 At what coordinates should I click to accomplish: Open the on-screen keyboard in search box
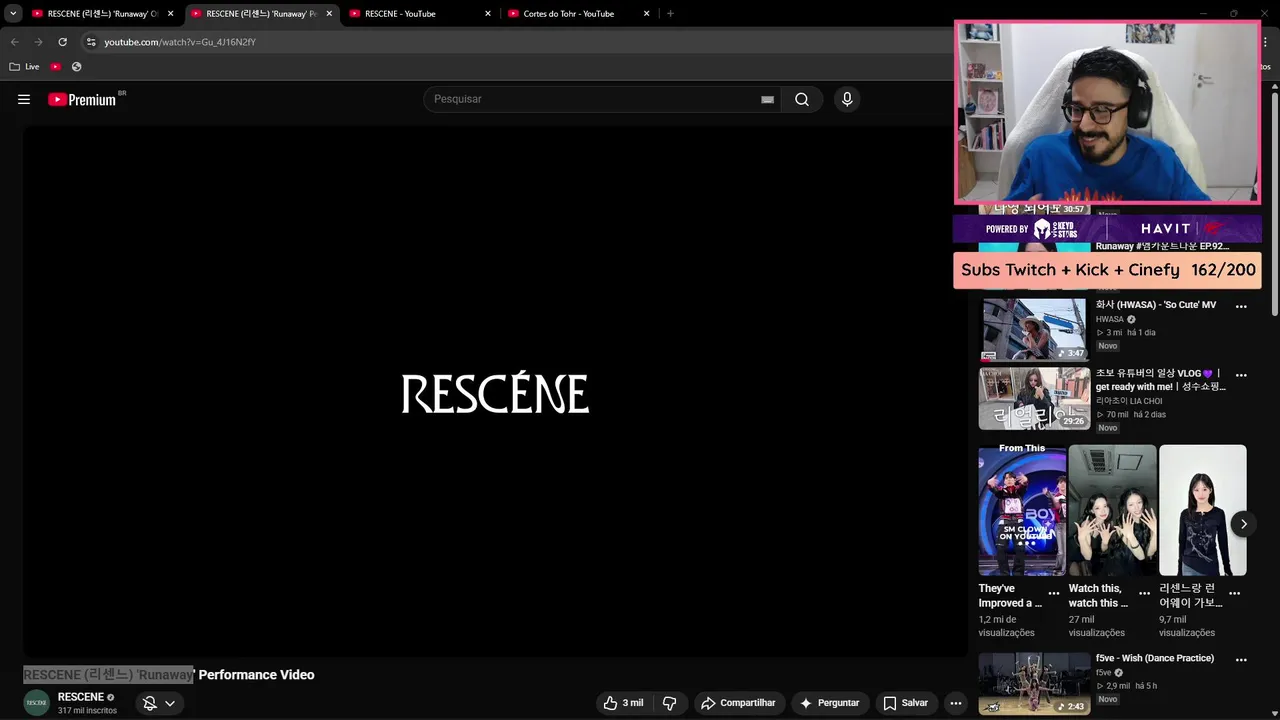767,99
